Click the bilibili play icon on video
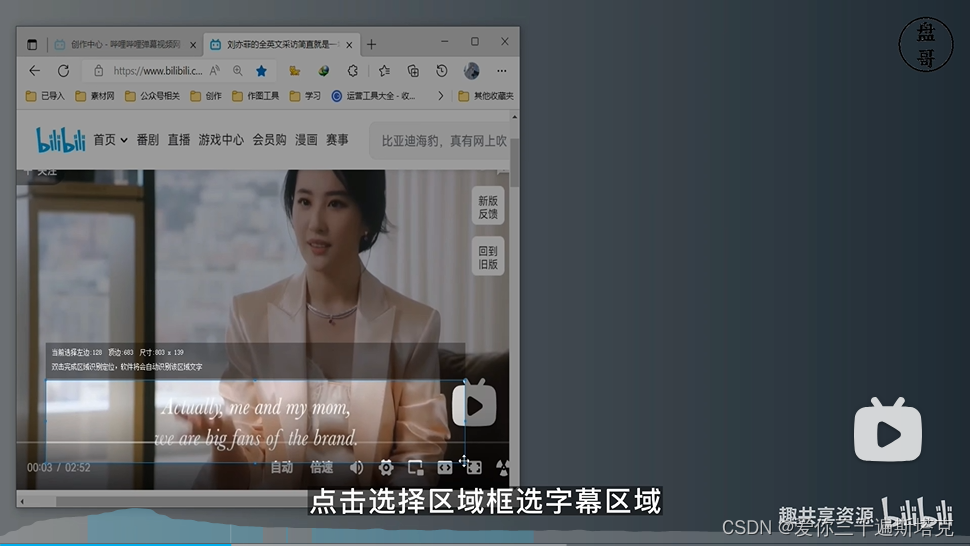The width and height of the screenshot is (970, 547). point(474,405)
